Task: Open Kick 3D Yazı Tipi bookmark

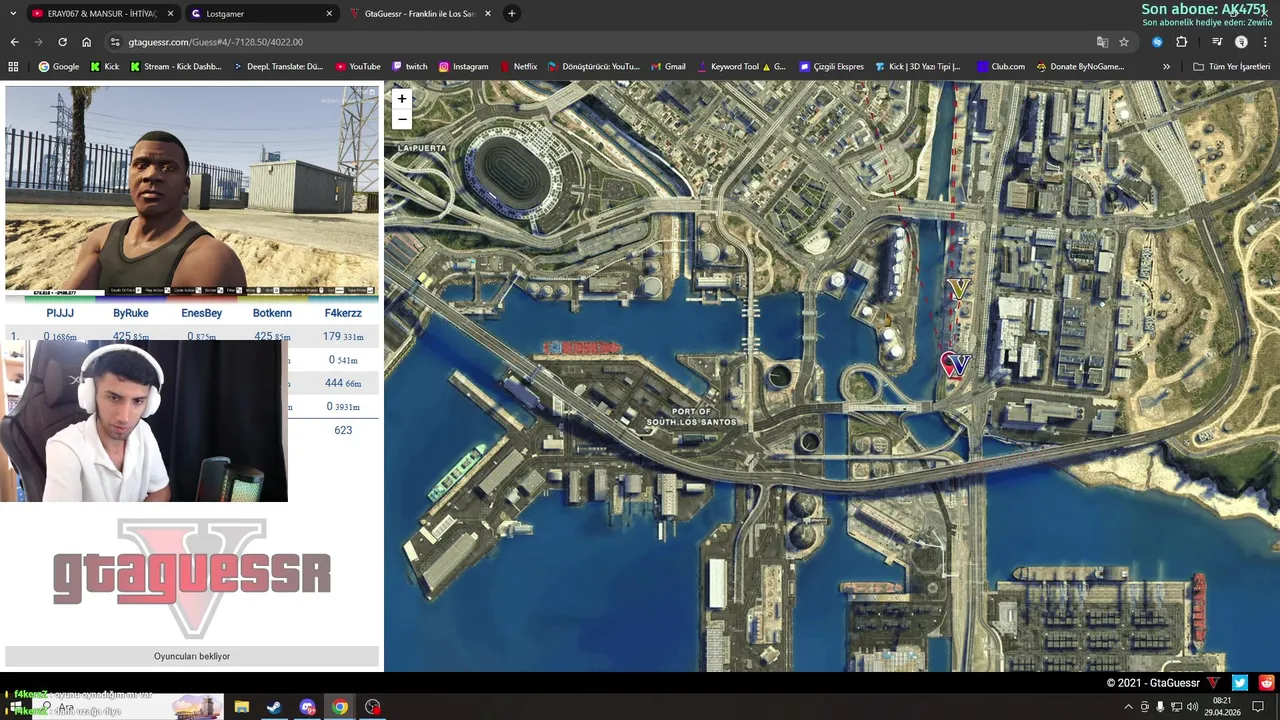Action: pos(917,67)
